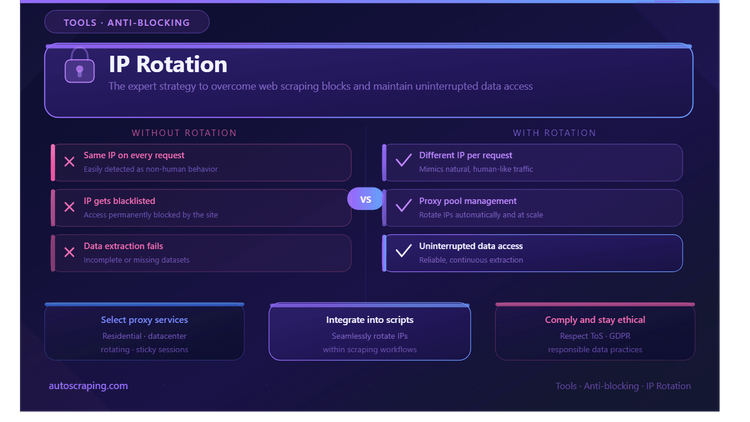Click 'Respect ToS · GDPR' text
Viewport: 750px width, 422px height.
595,336
